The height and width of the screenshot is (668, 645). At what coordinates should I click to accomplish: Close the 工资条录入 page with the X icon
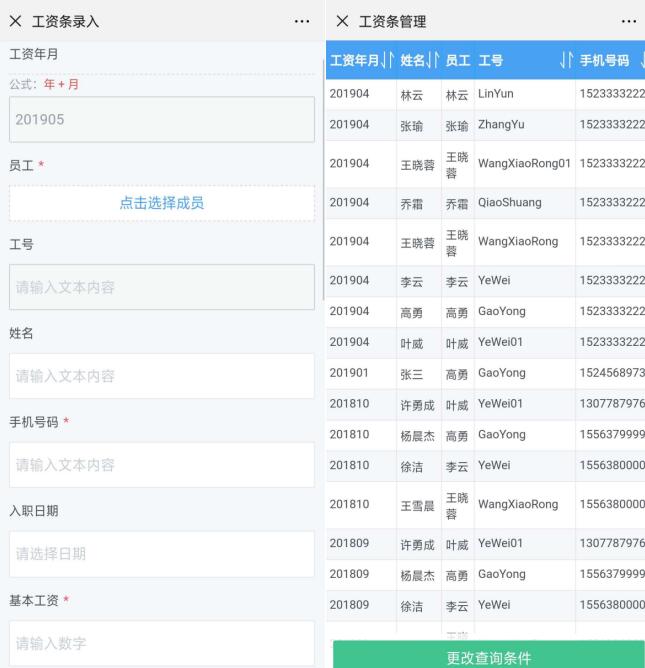tap(15, 21)
